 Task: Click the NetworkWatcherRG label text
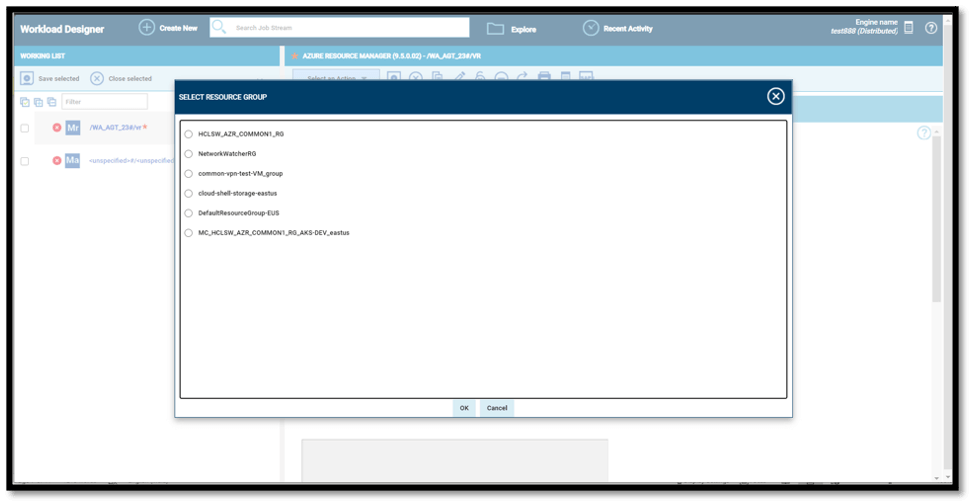(x=227, y=154)
